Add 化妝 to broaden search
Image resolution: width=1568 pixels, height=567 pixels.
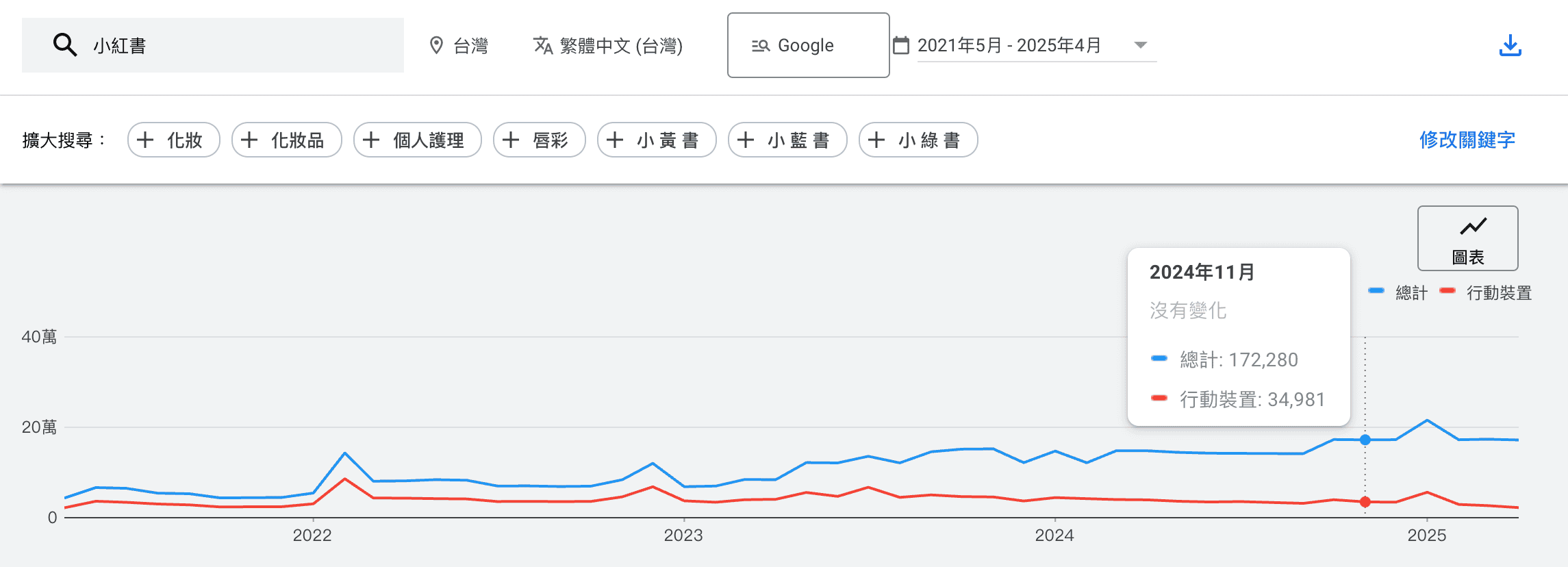174,140
